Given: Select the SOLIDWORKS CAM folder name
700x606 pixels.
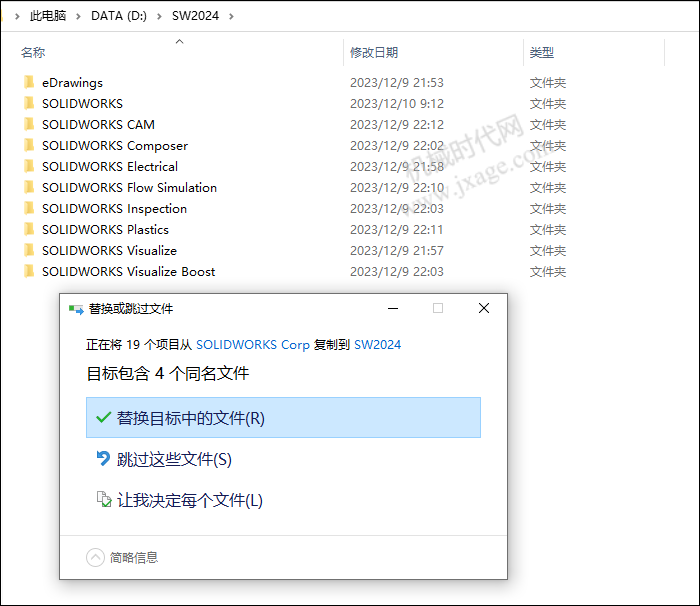Looking at the screenshot, I should (x=98, y=125).
